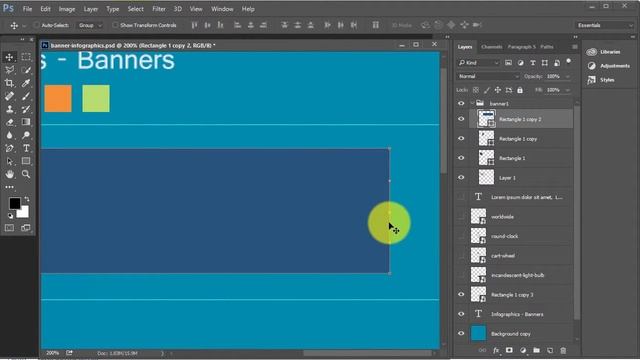Hide the Layer 1 layer
The width and height of the screenshot is (640, 360).
[461, 178]
